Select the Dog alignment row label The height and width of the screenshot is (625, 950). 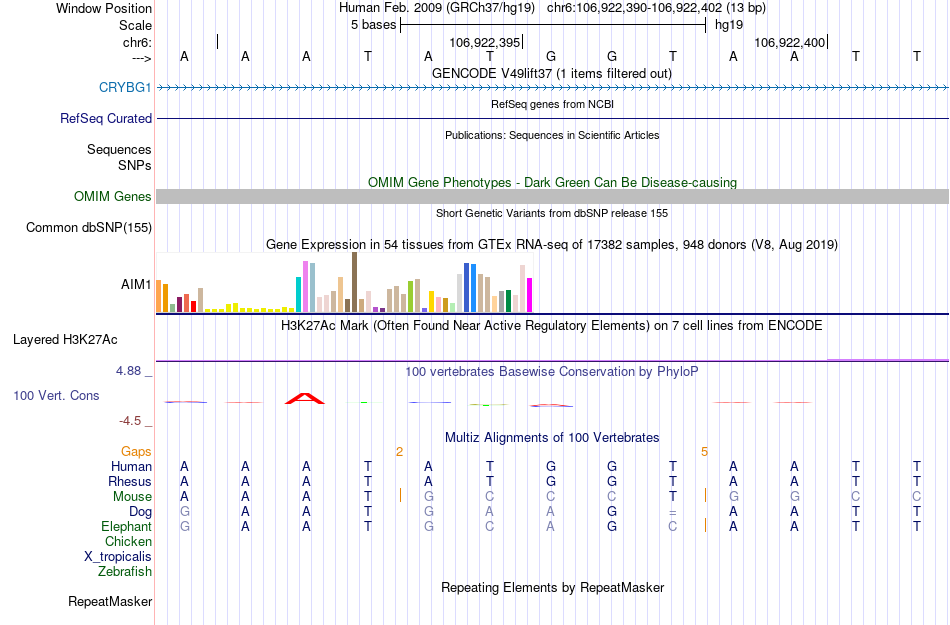click(x=140, y=512)
